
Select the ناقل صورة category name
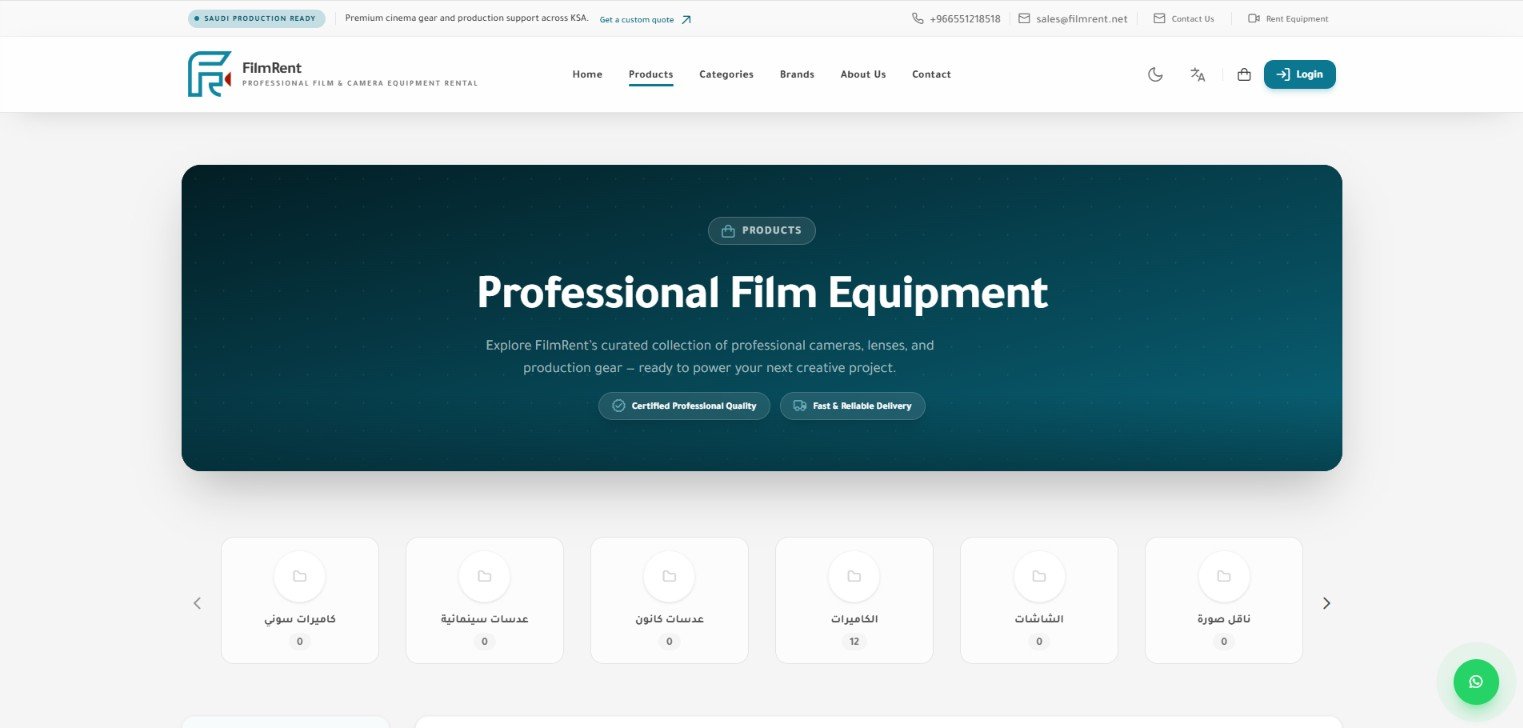(x=1224, y=619)
